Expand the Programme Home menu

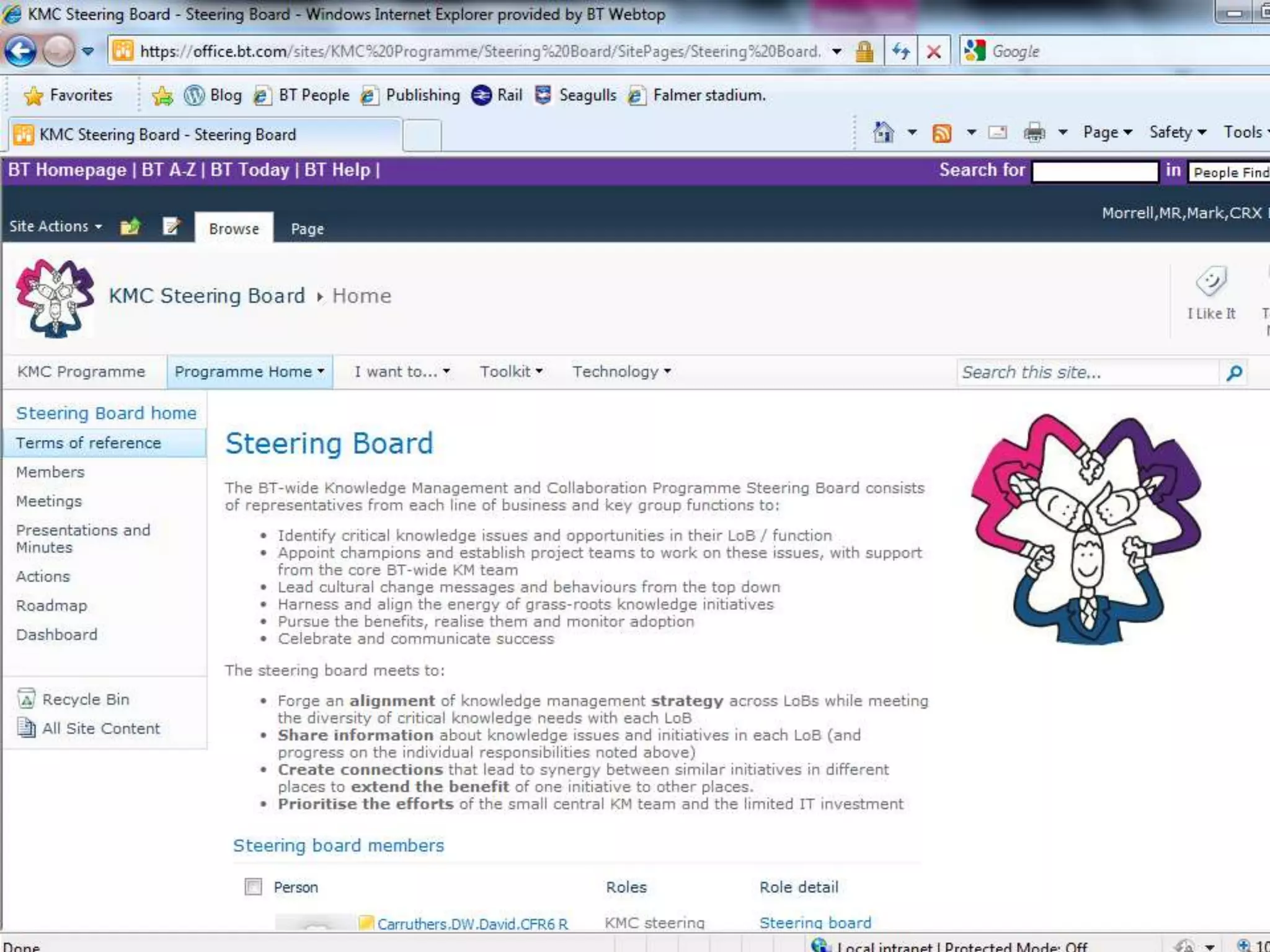click(x=249, y=372)
